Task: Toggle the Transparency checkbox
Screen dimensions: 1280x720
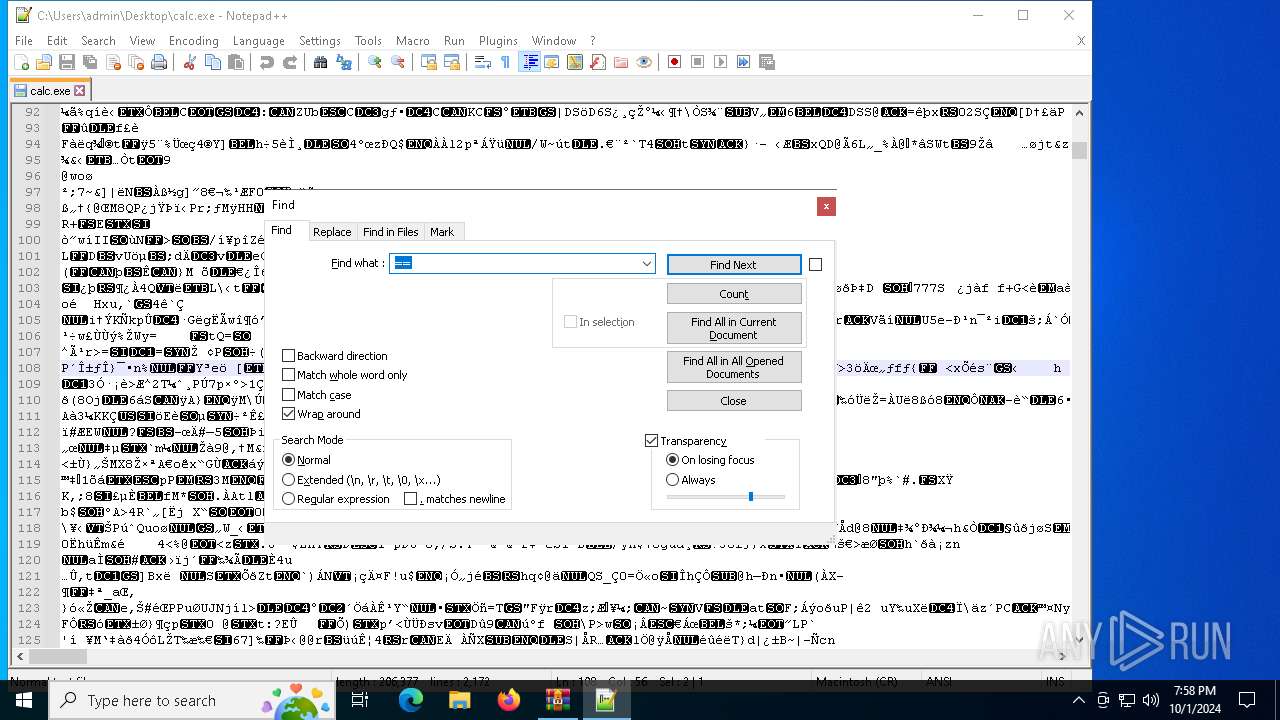Action: (x=652, y=441)
